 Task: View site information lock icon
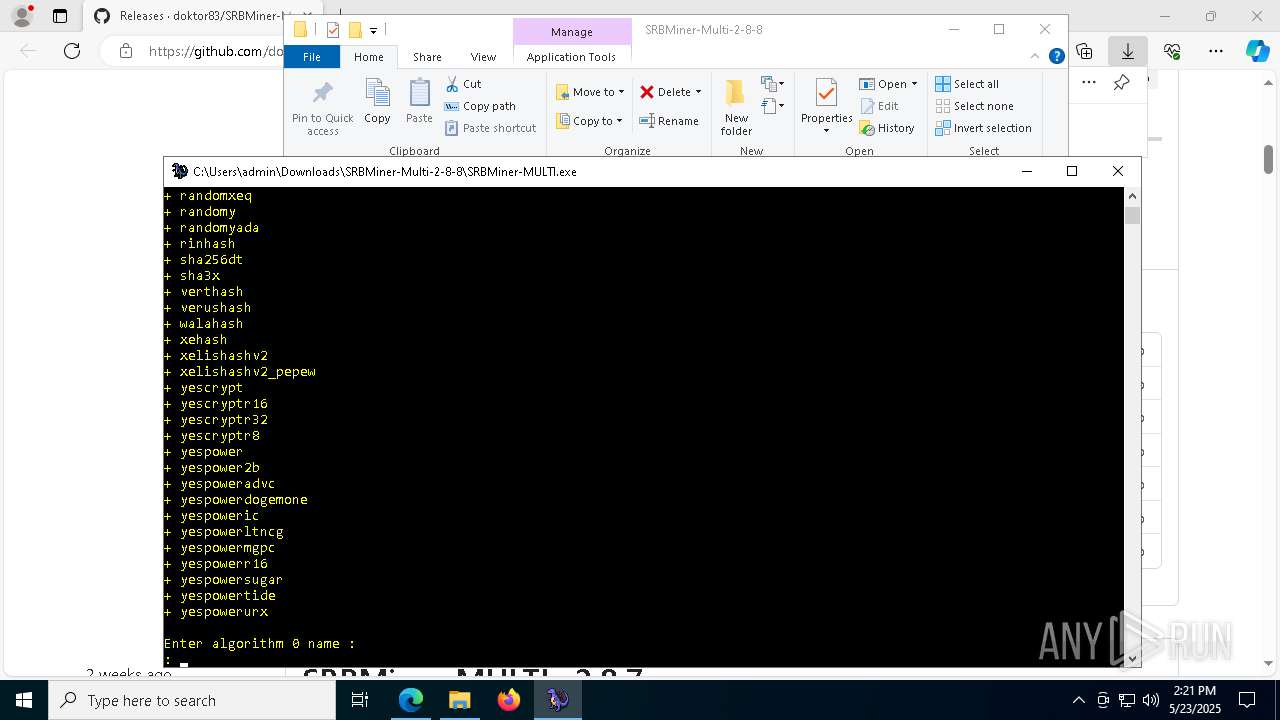click(126, 51)
